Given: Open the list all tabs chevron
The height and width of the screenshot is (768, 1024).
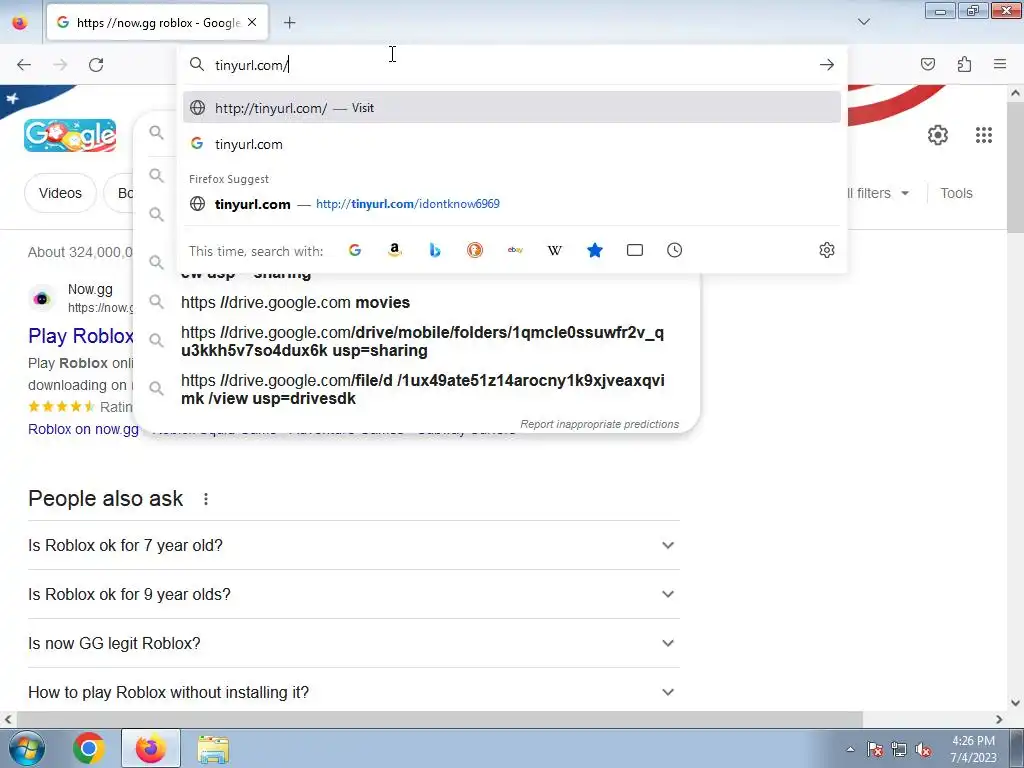Looking at the screenshot, I should [864, 22].
